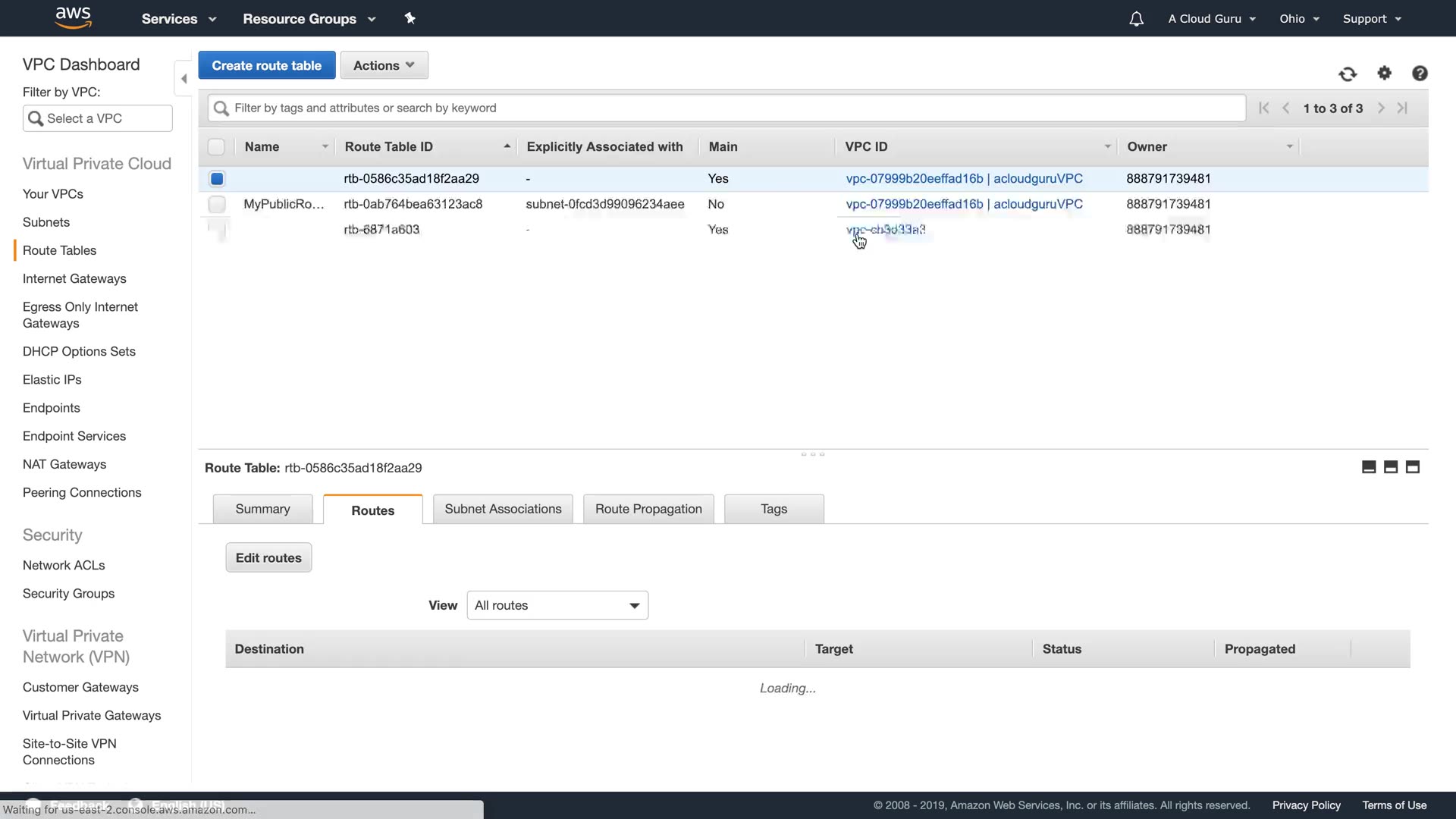Expand the All routes view dropdown
This screenshot has height=819, width=1456.
557,605
